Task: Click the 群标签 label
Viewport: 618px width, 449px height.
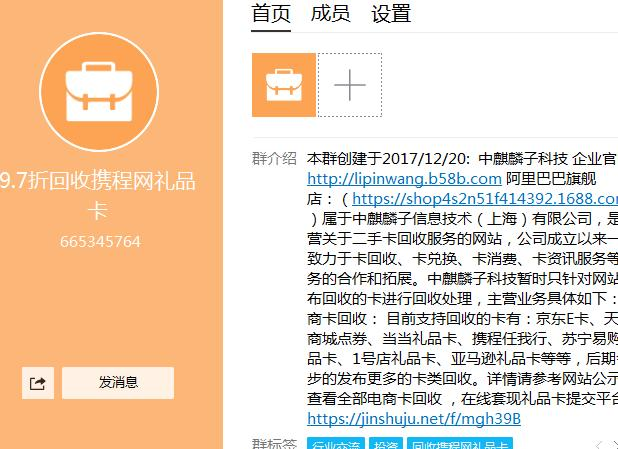Action: pos(274,443)
